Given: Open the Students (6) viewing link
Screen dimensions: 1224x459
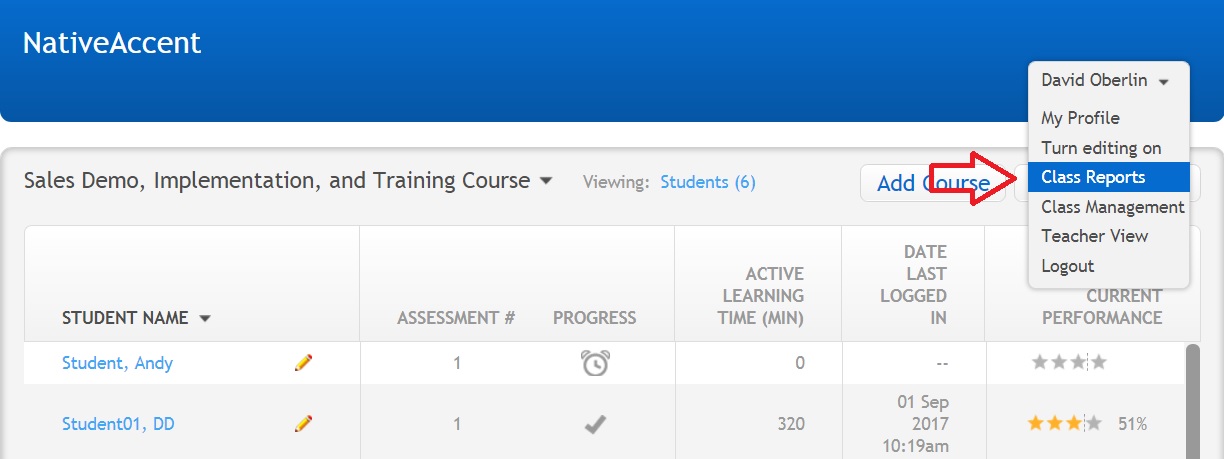Looking at the screenshot, I should 708,182.
